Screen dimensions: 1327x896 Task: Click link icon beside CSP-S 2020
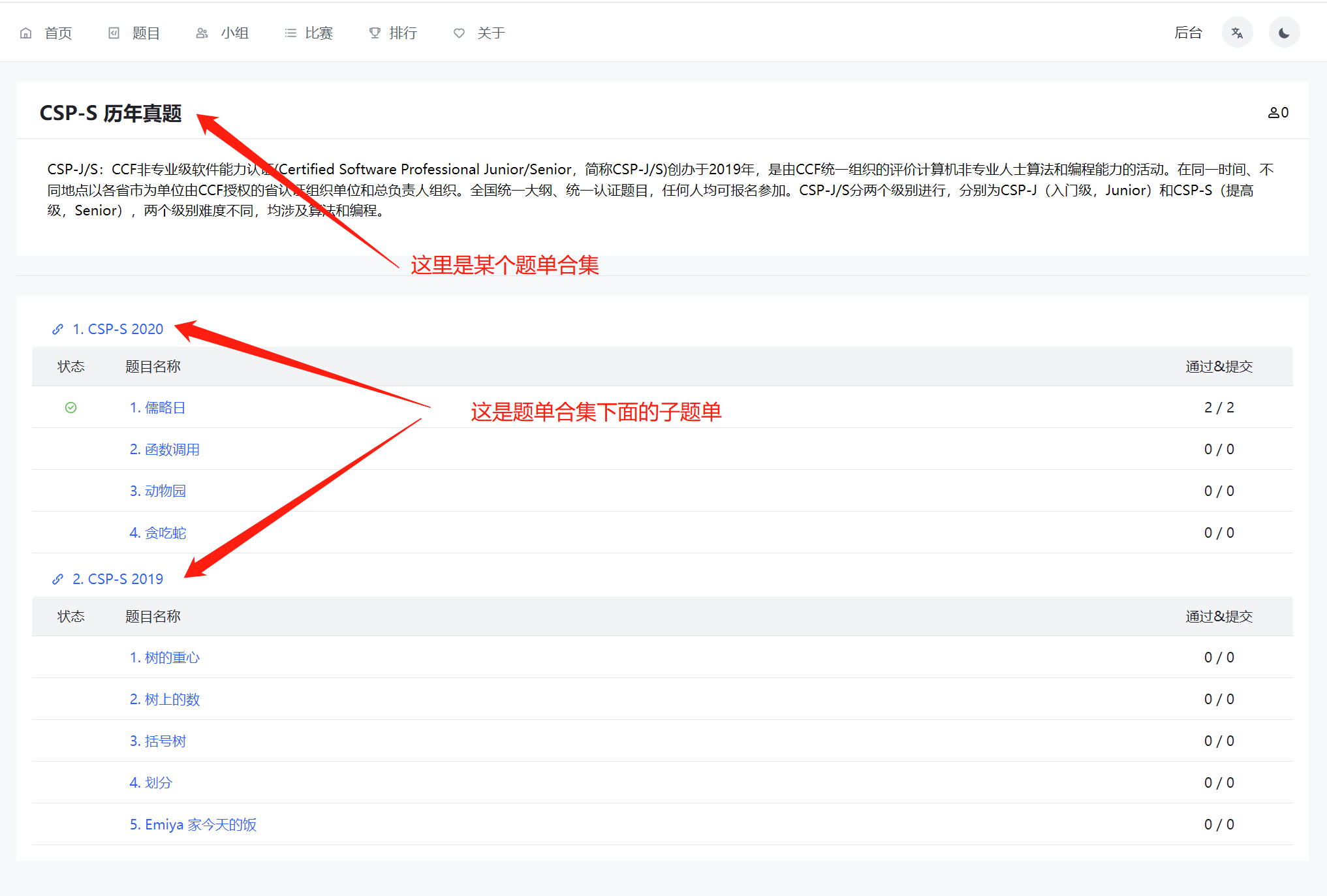click(x=58, y=330)
